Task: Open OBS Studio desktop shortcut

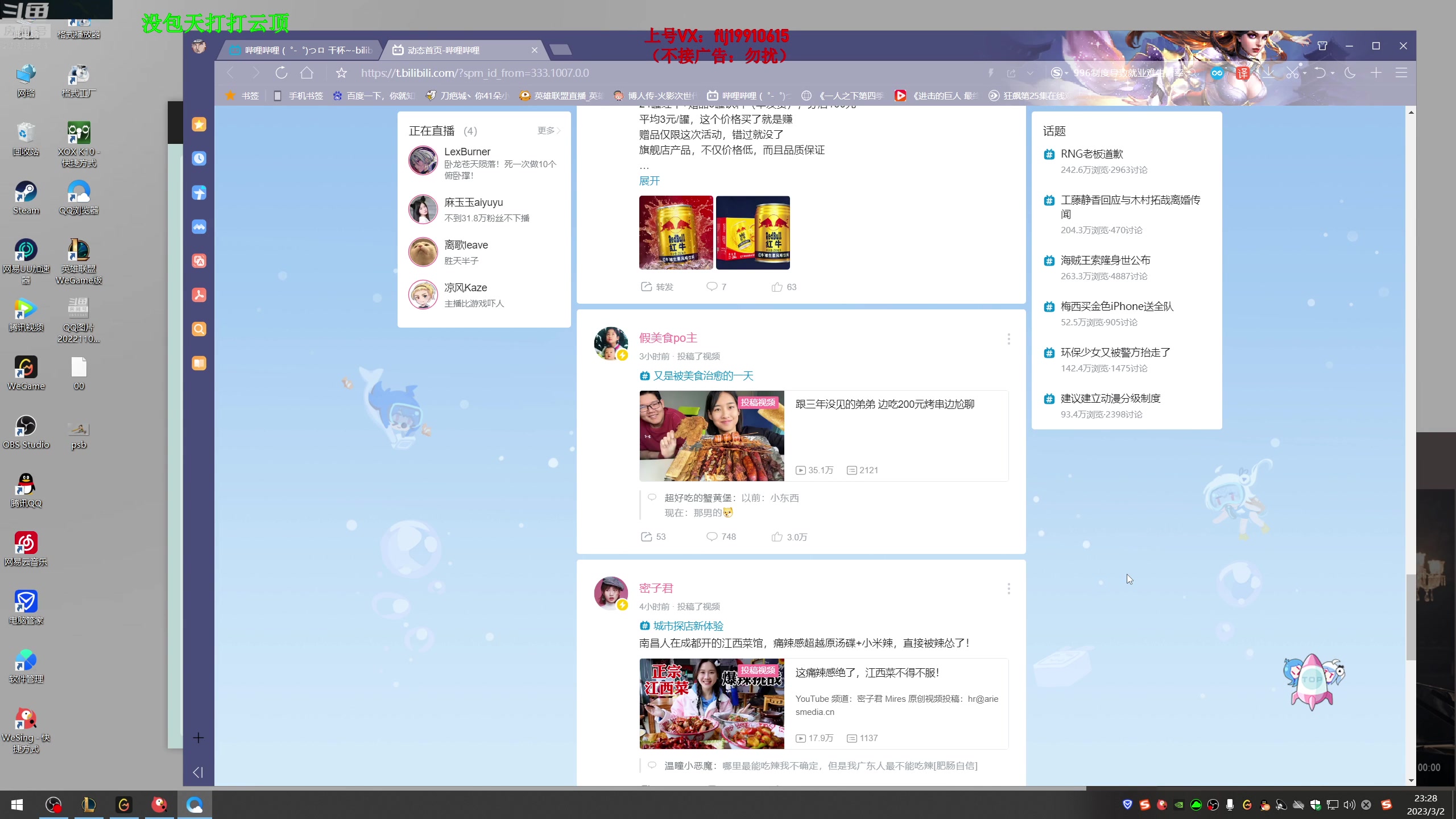Action: click(x=26, y=432)
